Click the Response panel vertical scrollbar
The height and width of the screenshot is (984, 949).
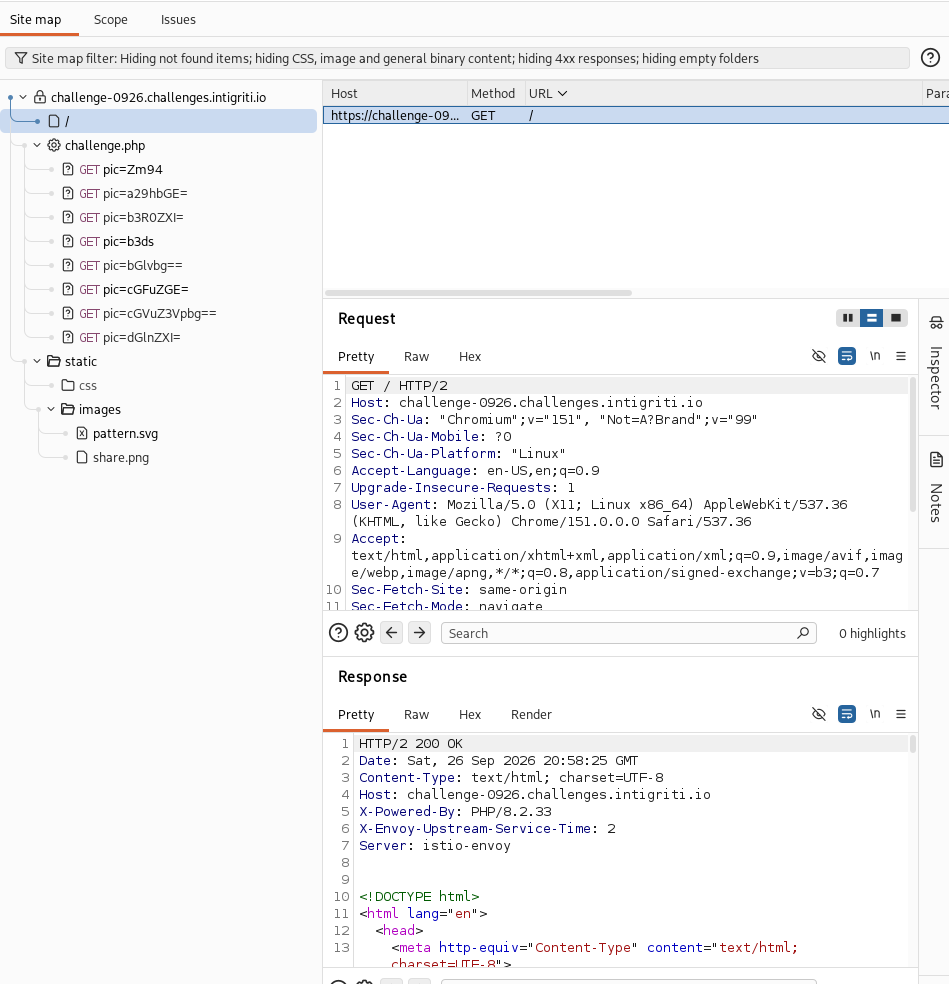click(x=913, y=744)
